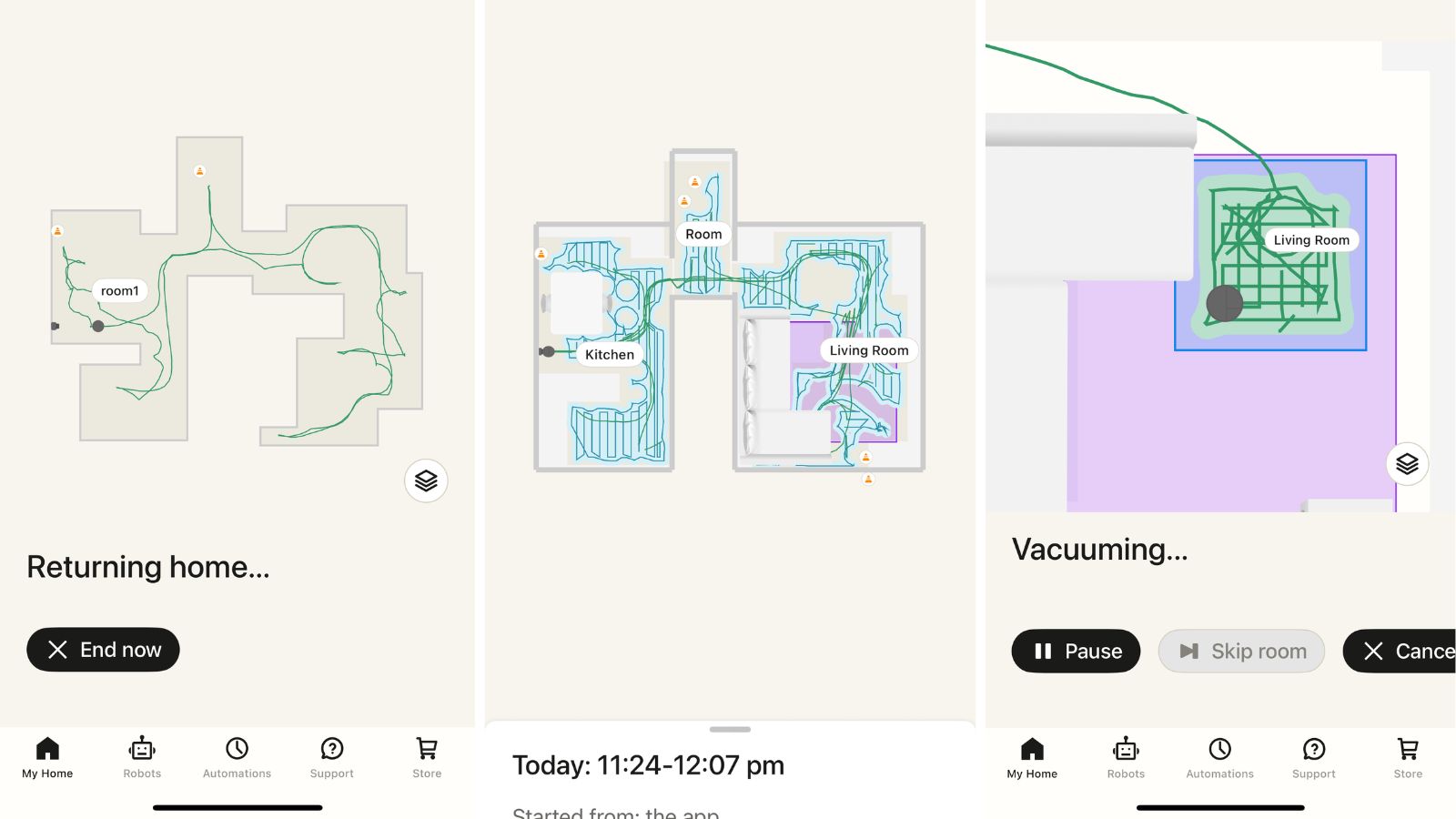Open Support tab in right screen
The height and width of the screenshot is (819, 1456).
pos(1314,757)
